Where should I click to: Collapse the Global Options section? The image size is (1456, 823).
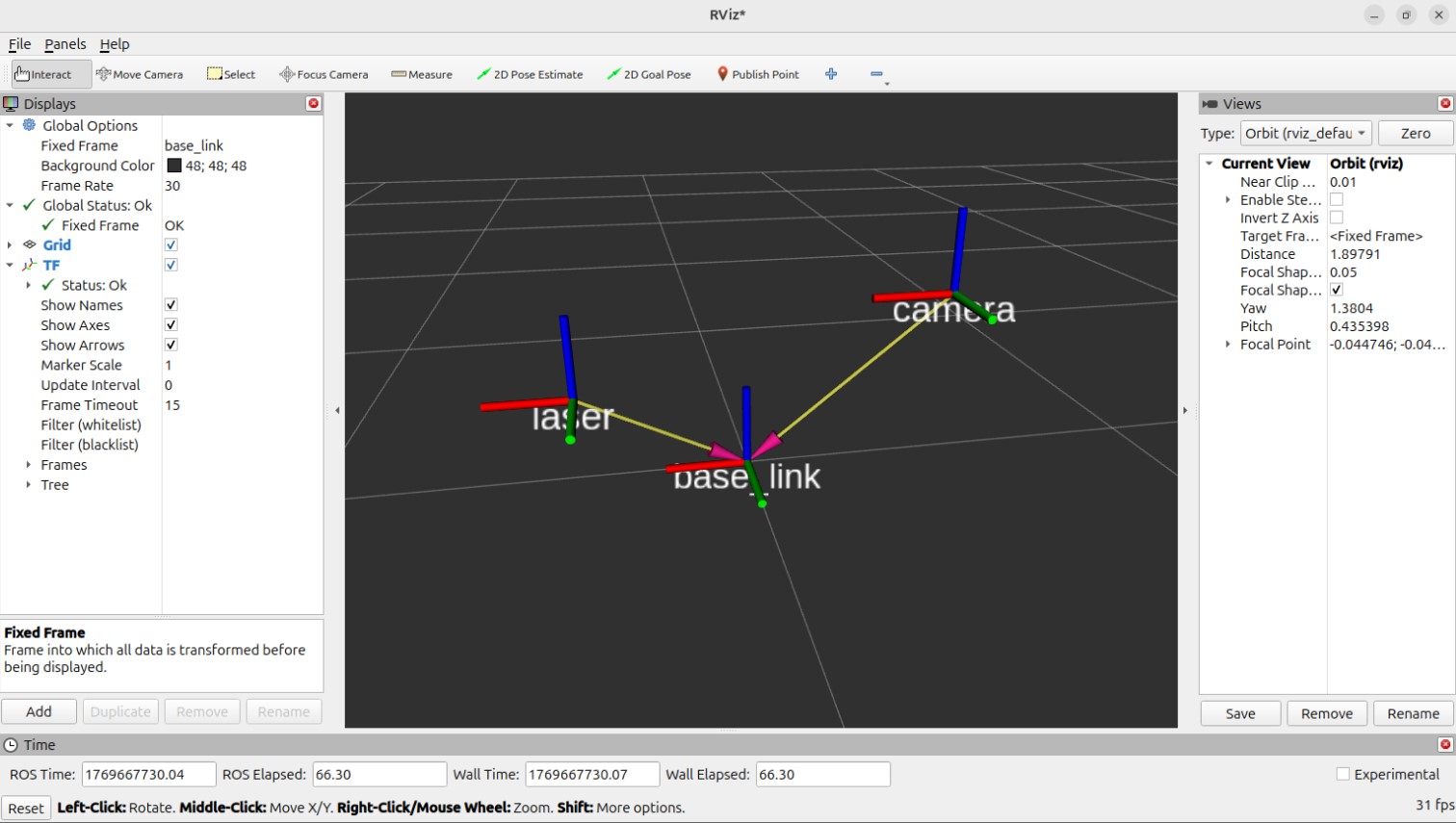[x=11, y=125]
